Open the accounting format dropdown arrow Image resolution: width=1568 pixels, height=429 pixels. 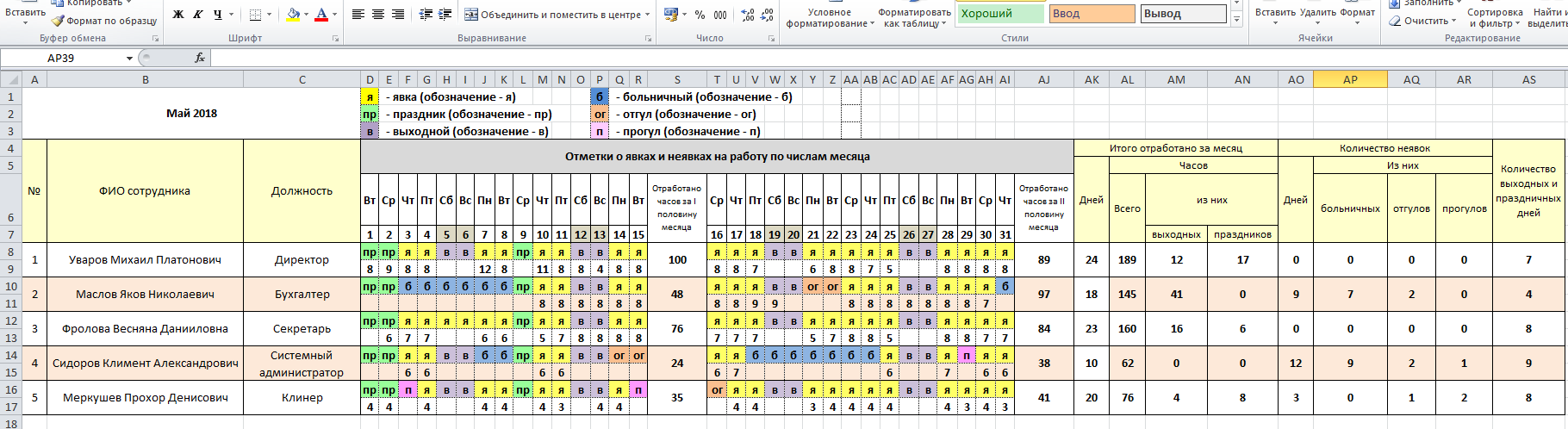[x=685, y=15]
